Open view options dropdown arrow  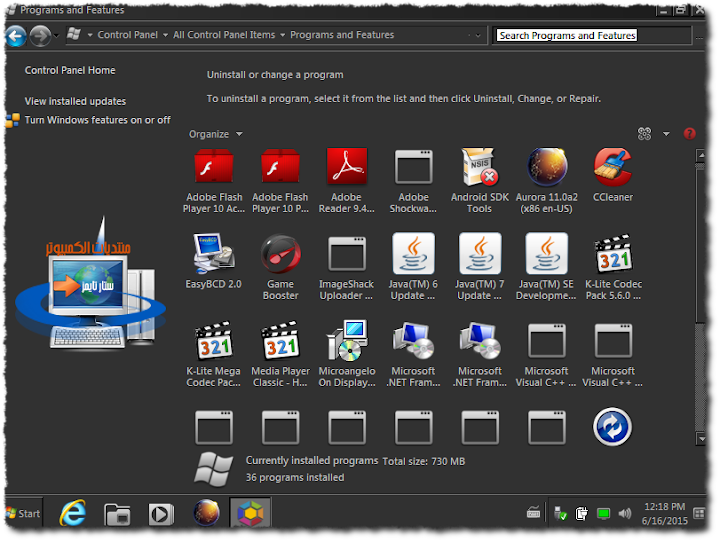coord(666,134)
